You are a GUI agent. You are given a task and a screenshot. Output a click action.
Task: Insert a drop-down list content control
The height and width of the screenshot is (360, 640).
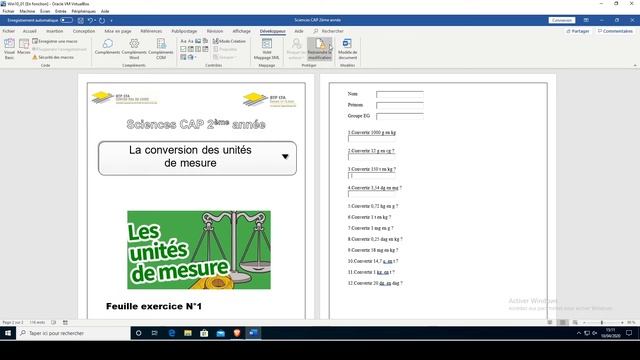[198, 49]
